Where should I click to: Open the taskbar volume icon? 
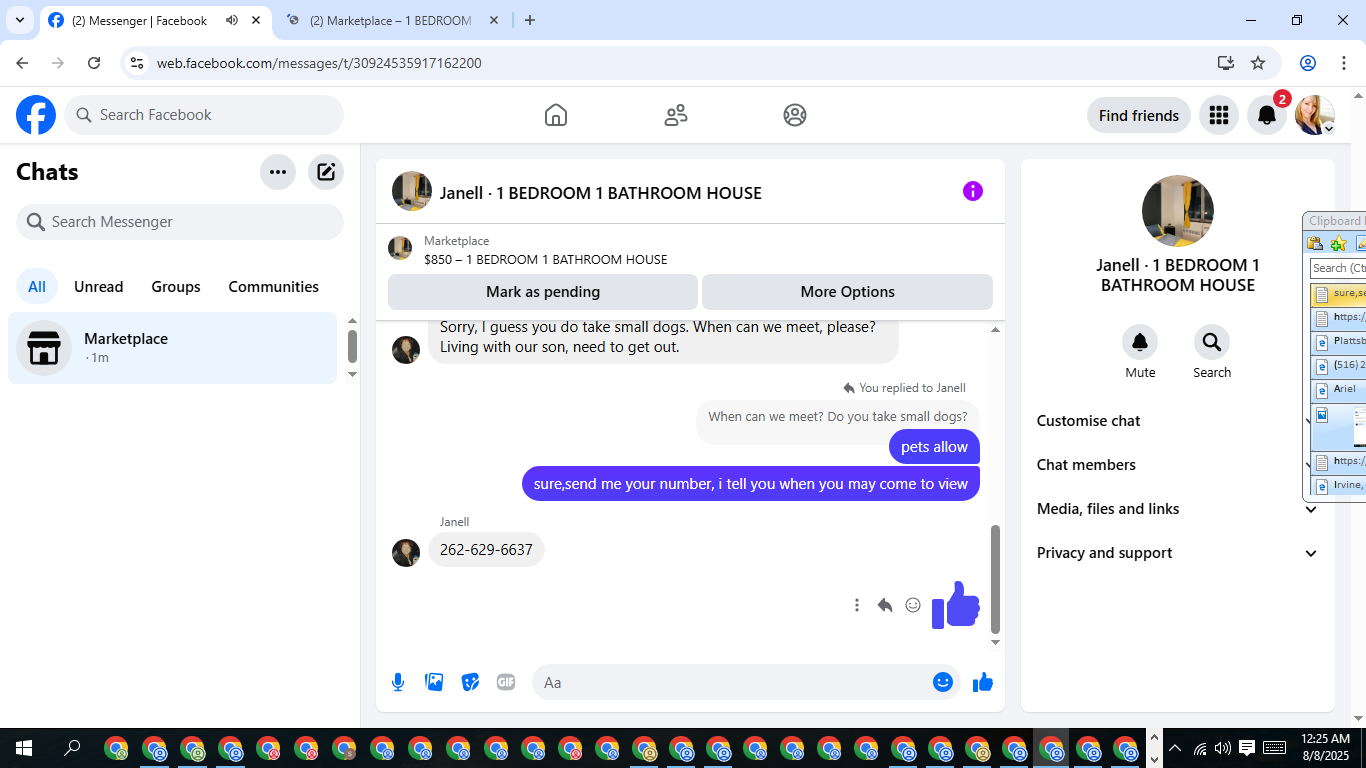click(1222, 748)
